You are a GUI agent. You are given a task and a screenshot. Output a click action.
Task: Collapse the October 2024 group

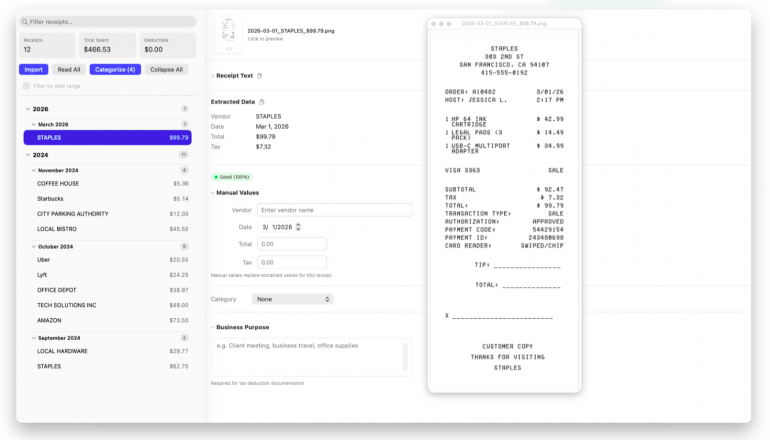coord(33,247)
